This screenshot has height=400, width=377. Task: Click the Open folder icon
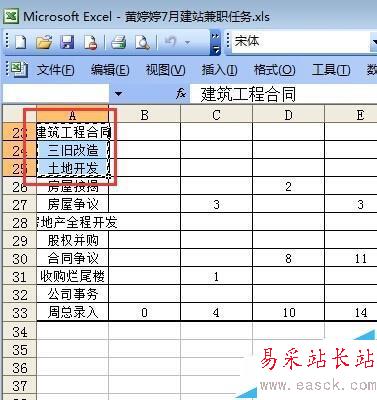44,42
